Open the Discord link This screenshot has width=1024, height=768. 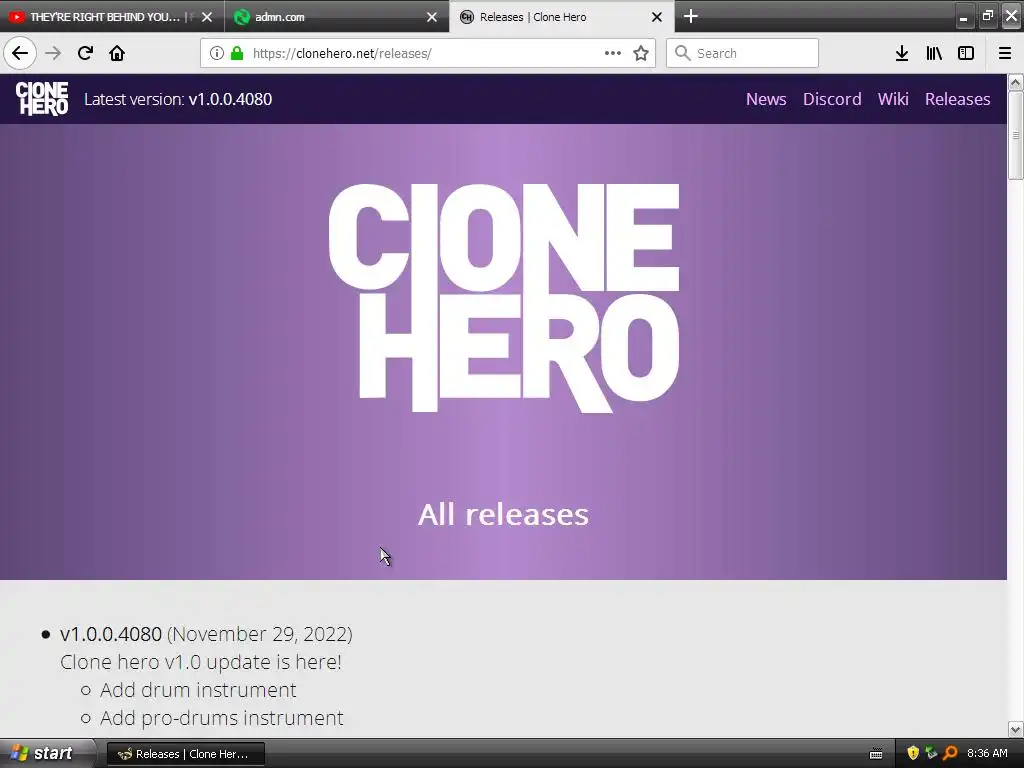pyautogui.click(x=832, y=99)
